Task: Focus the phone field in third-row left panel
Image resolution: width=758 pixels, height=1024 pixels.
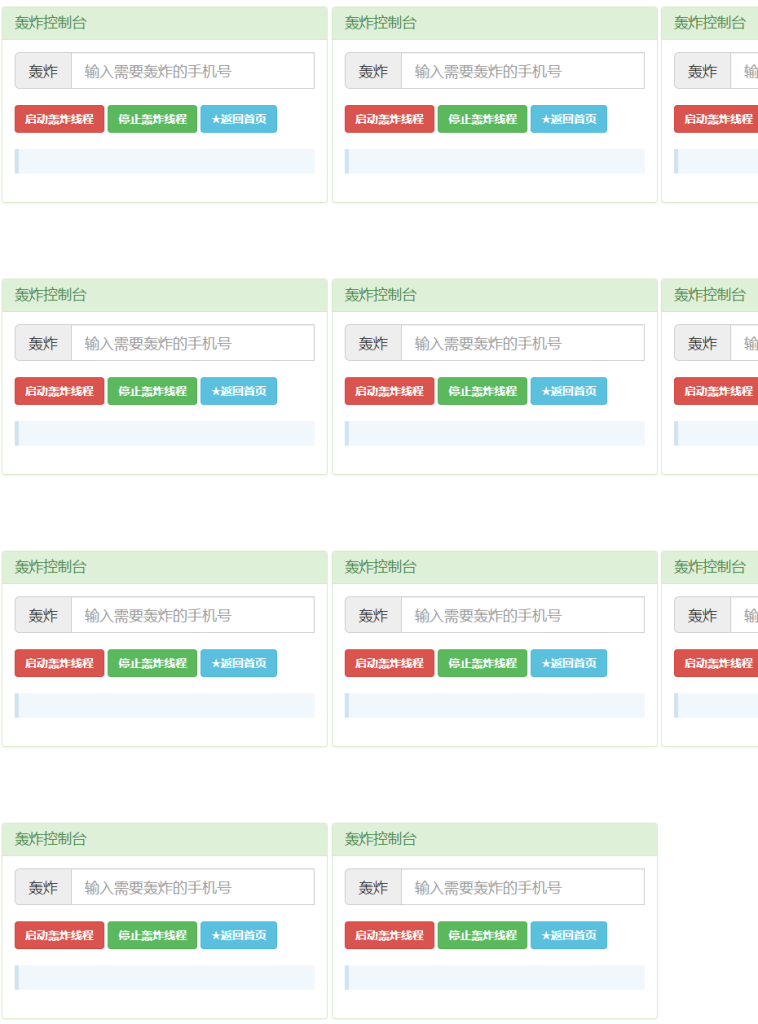Action: pos(193,615)
